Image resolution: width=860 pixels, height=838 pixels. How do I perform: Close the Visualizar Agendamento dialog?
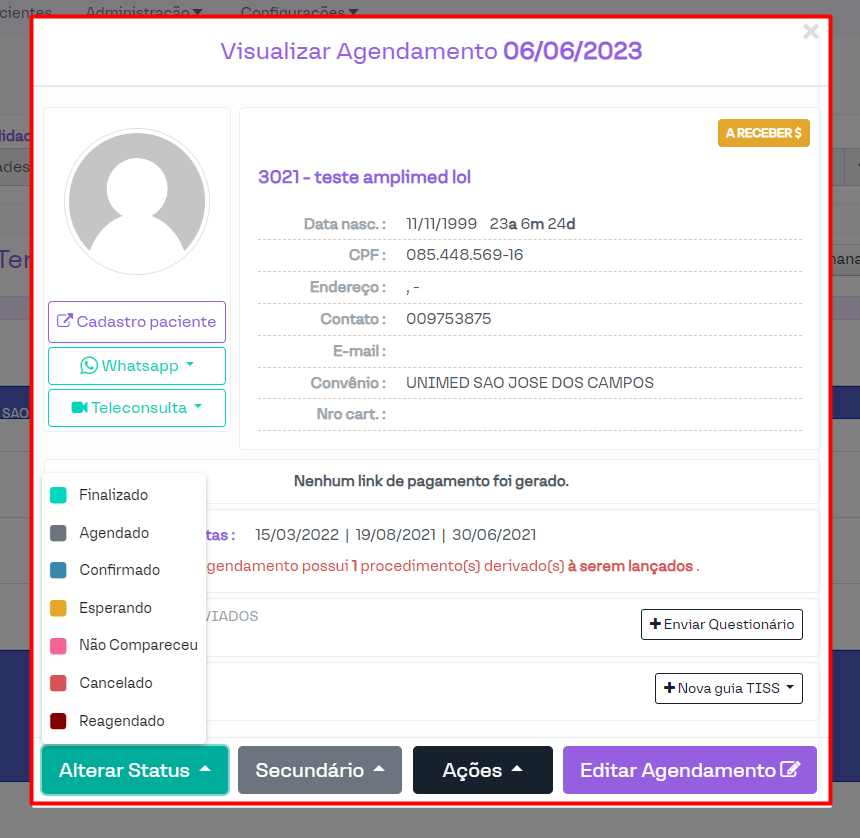[x=811, y=32]
